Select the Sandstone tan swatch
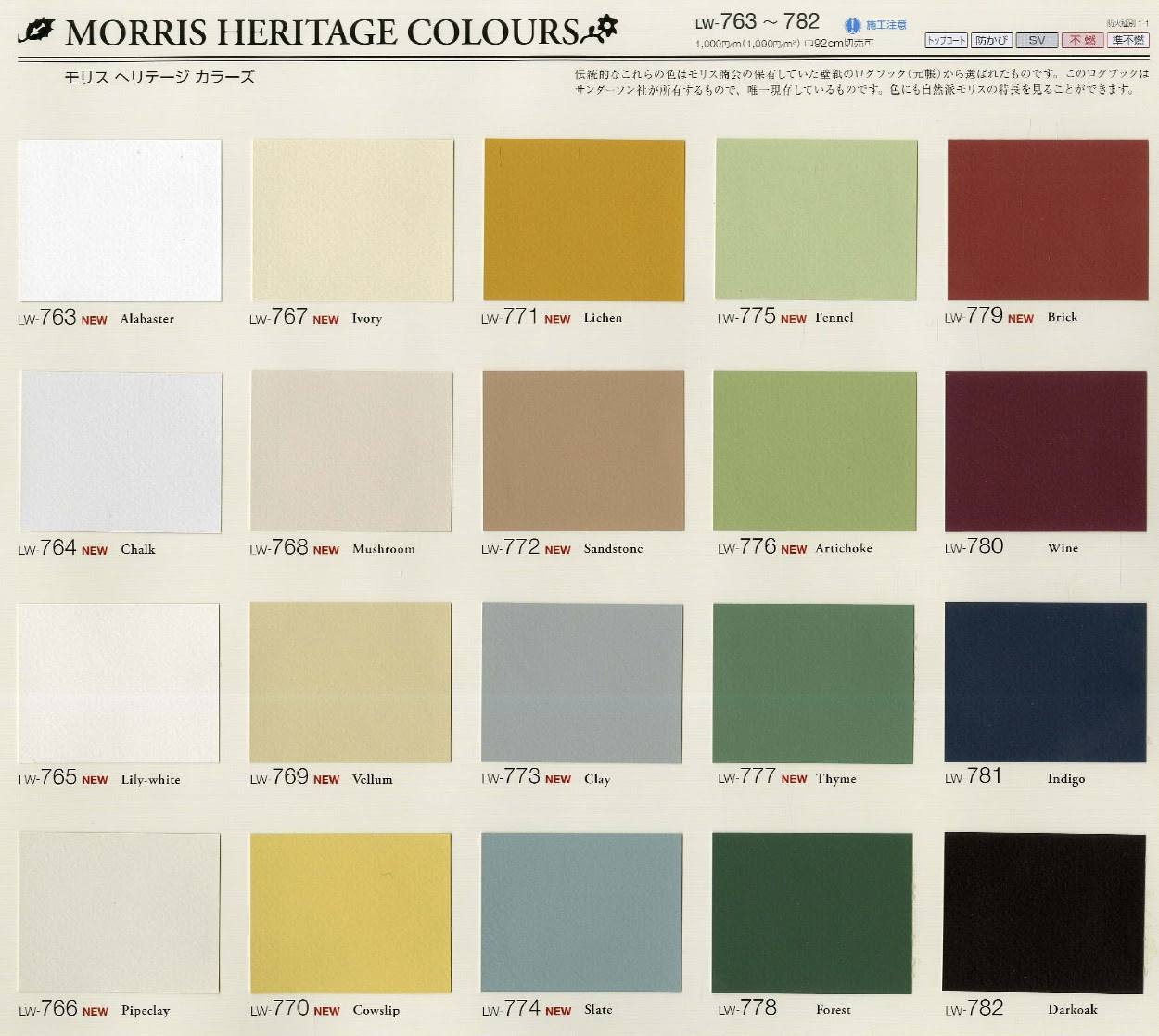This screenshot has height=1036, width=1159. click(583, 451)
